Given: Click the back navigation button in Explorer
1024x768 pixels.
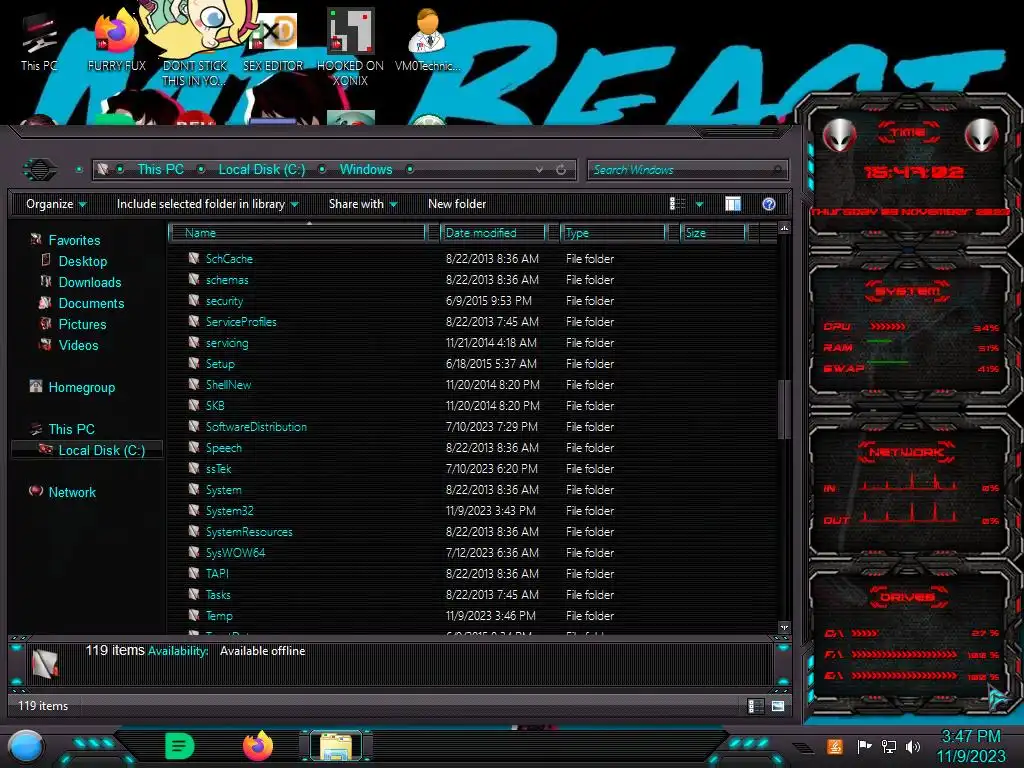Looking at the screenshot, I should 40,170.
